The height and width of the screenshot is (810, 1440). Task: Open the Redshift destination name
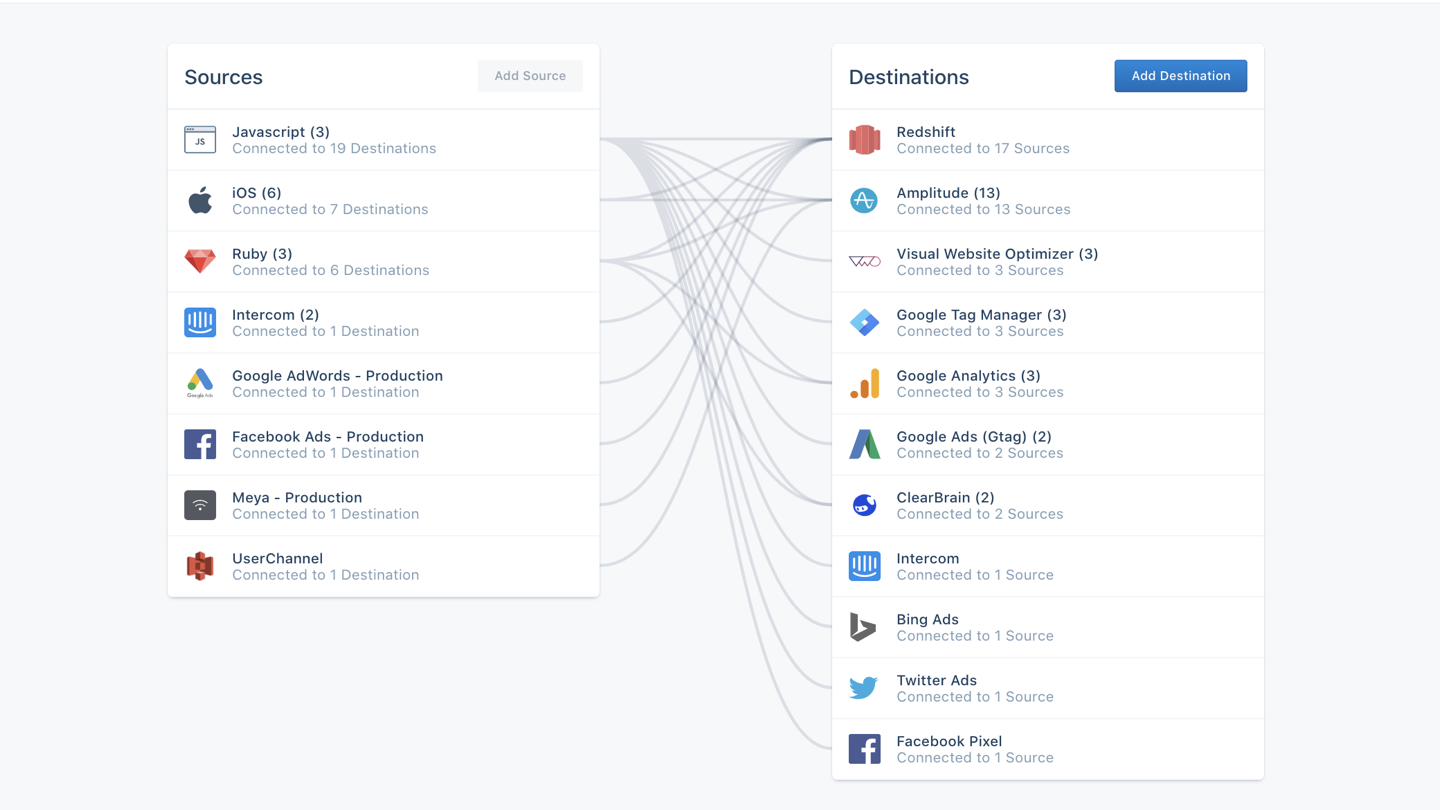click(926, 132)
